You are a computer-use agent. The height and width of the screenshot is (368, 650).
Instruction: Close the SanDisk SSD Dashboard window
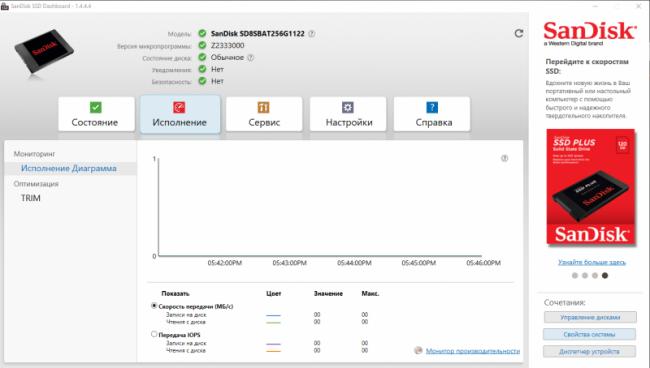coord(639,6)
